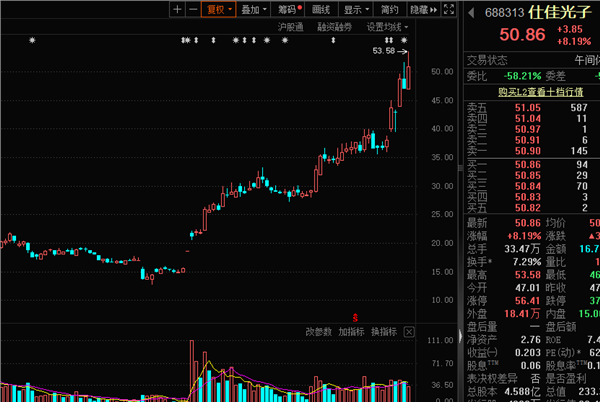Click the leftmost star event marker

coord(32,40)
